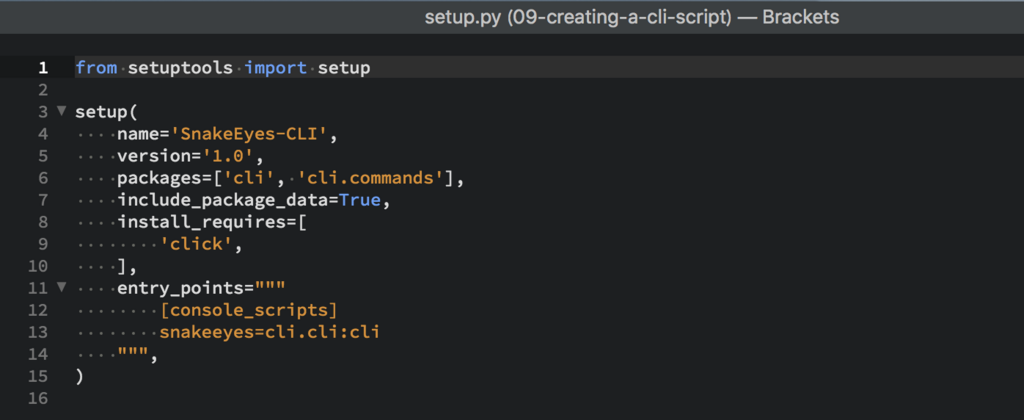Click gutter line number 6

tap(42, 178)
